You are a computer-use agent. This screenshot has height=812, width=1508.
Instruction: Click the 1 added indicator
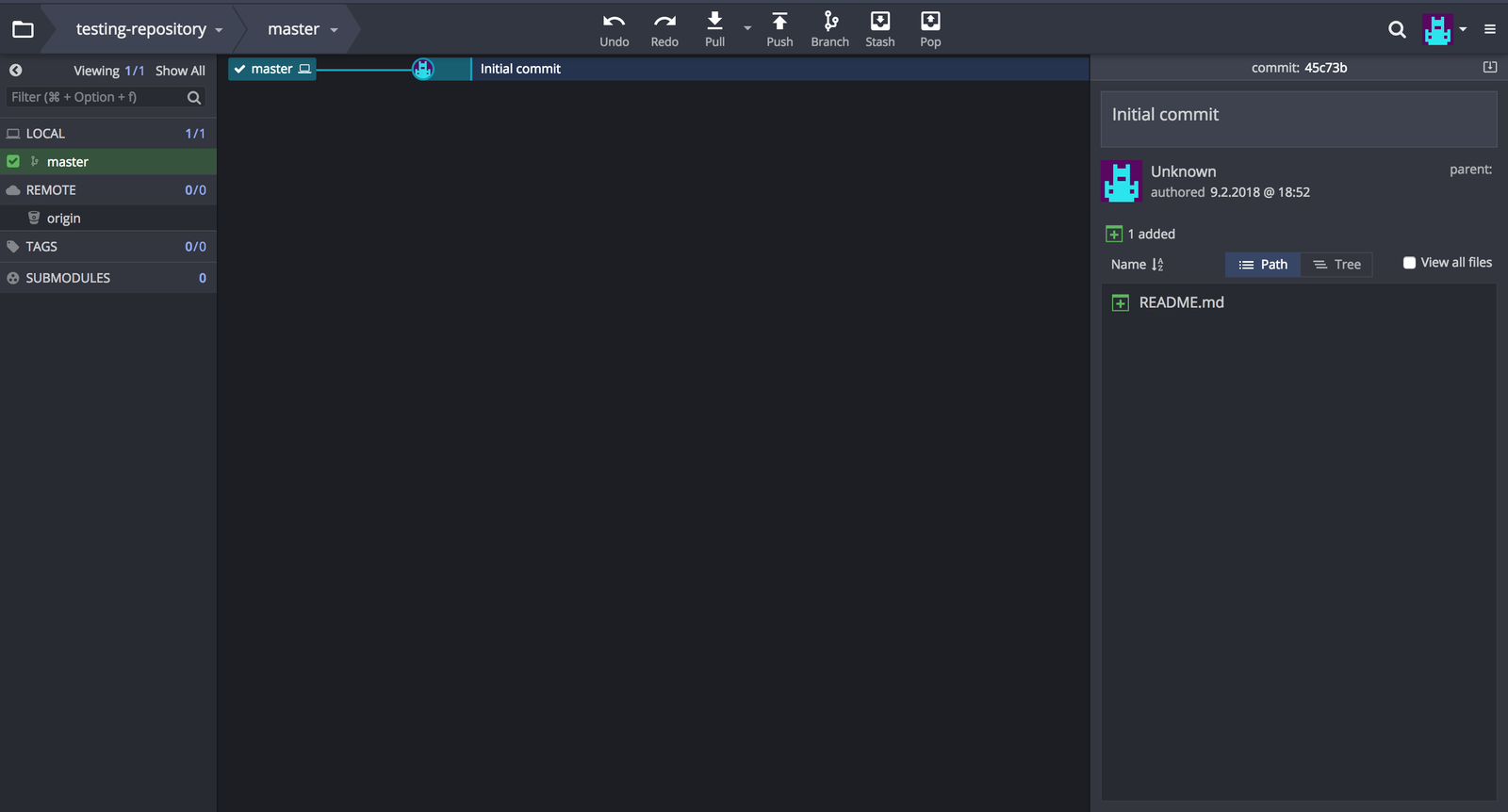(x=1140, y=234)
